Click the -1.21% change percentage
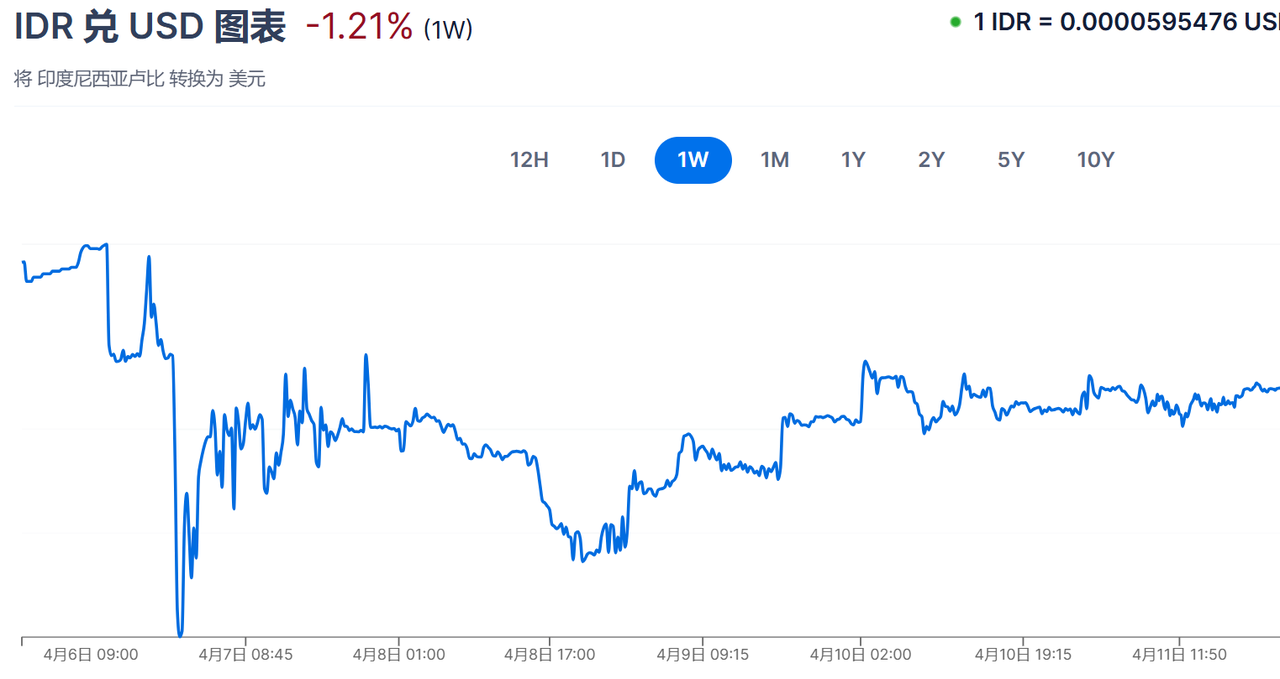Screen dimensions: 1280x679 coord(359,27)
